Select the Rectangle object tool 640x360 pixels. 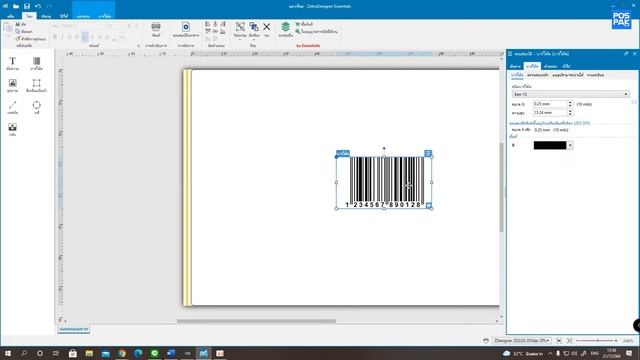pos(36,85)
